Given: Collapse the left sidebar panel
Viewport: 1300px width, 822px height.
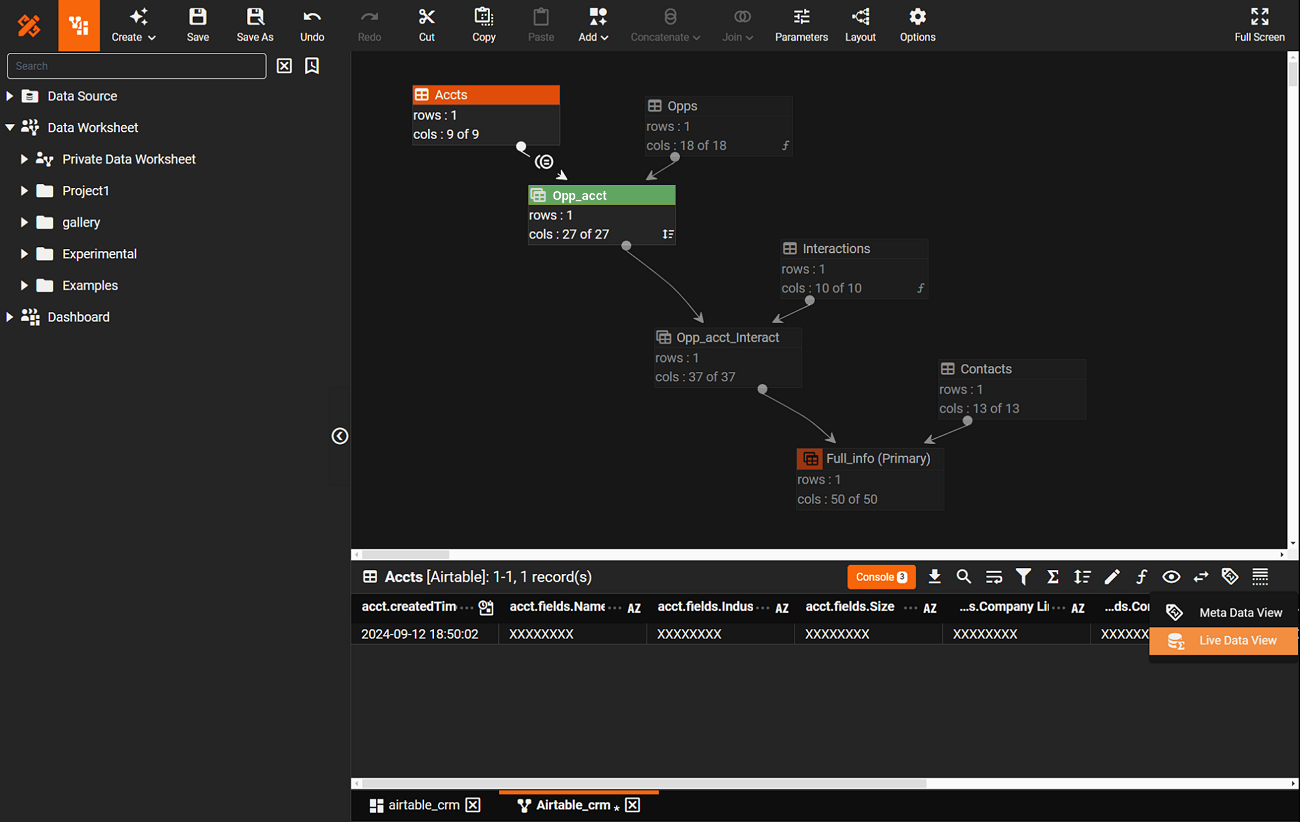Looking at the screenshot, I should [x=340, y=436].
